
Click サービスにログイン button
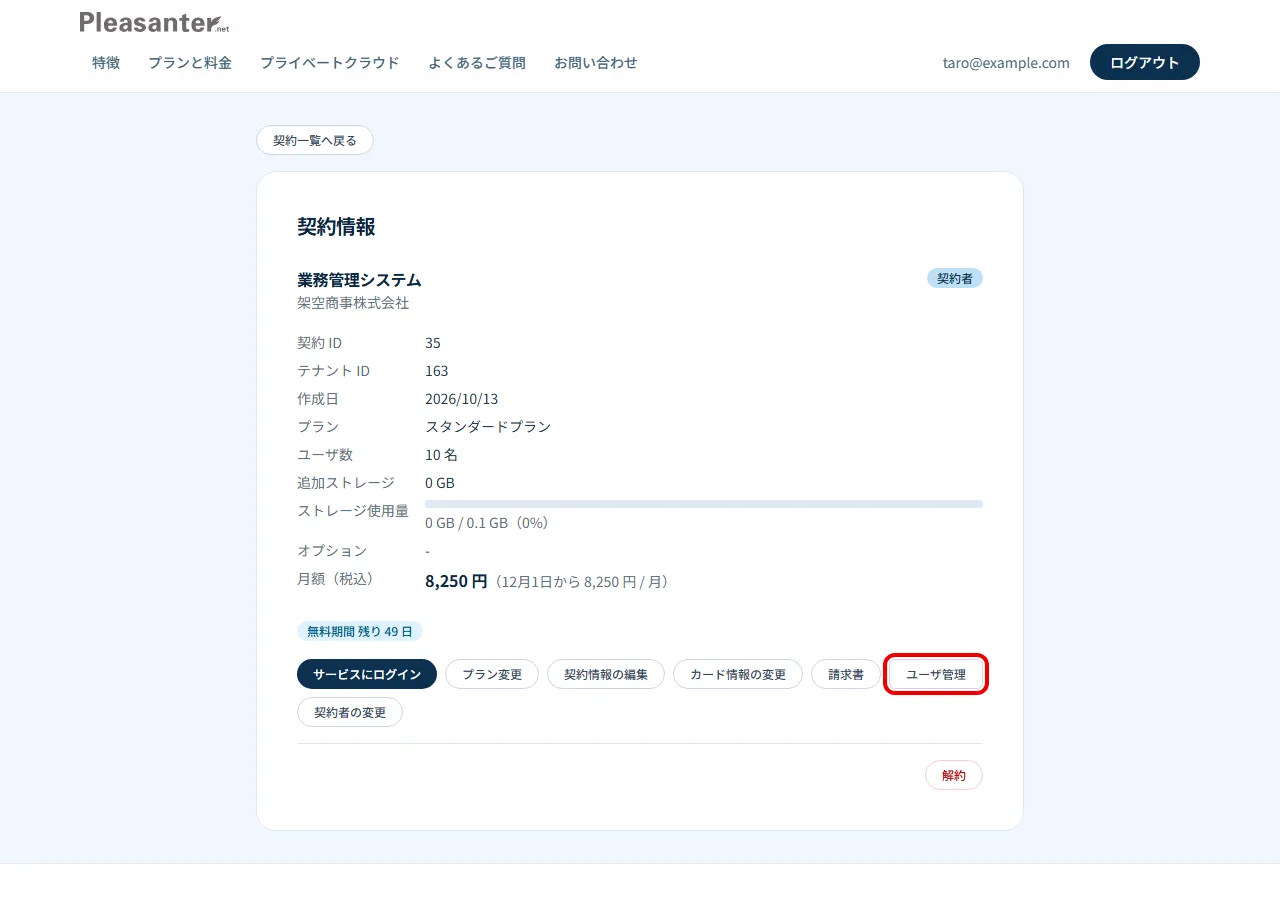pos(367,674)
